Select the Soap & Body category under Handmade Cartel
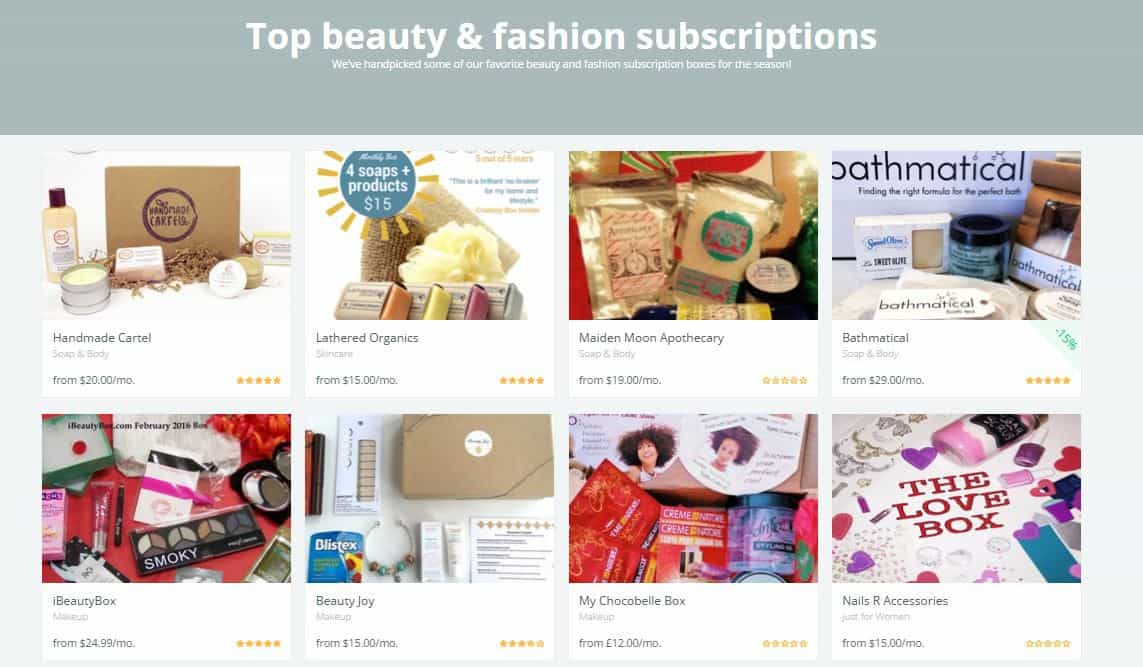The width and height of the screenshot is (1143, 667). point(80,354)
